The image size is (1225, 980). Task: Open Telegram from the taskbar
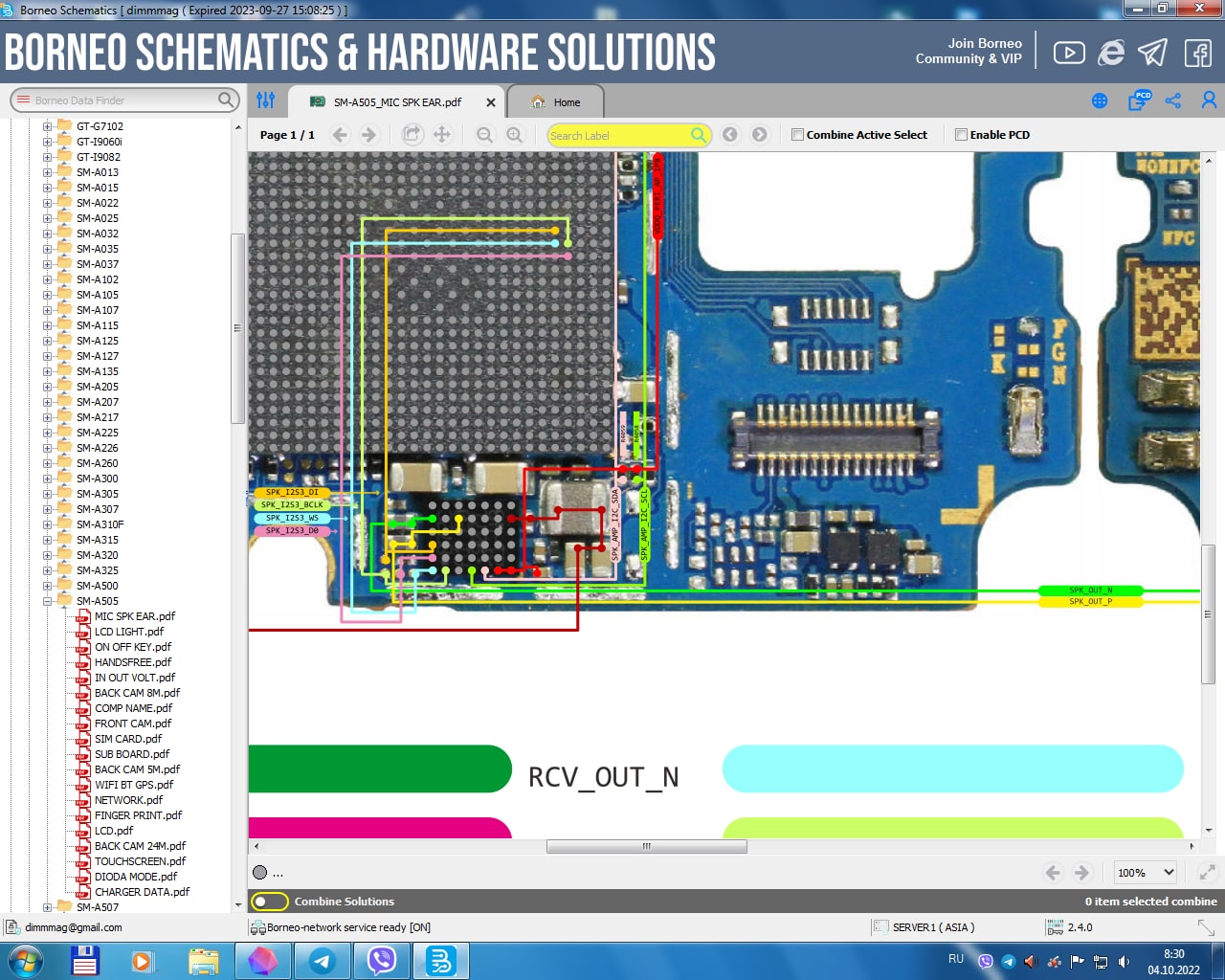coord(323,961)
